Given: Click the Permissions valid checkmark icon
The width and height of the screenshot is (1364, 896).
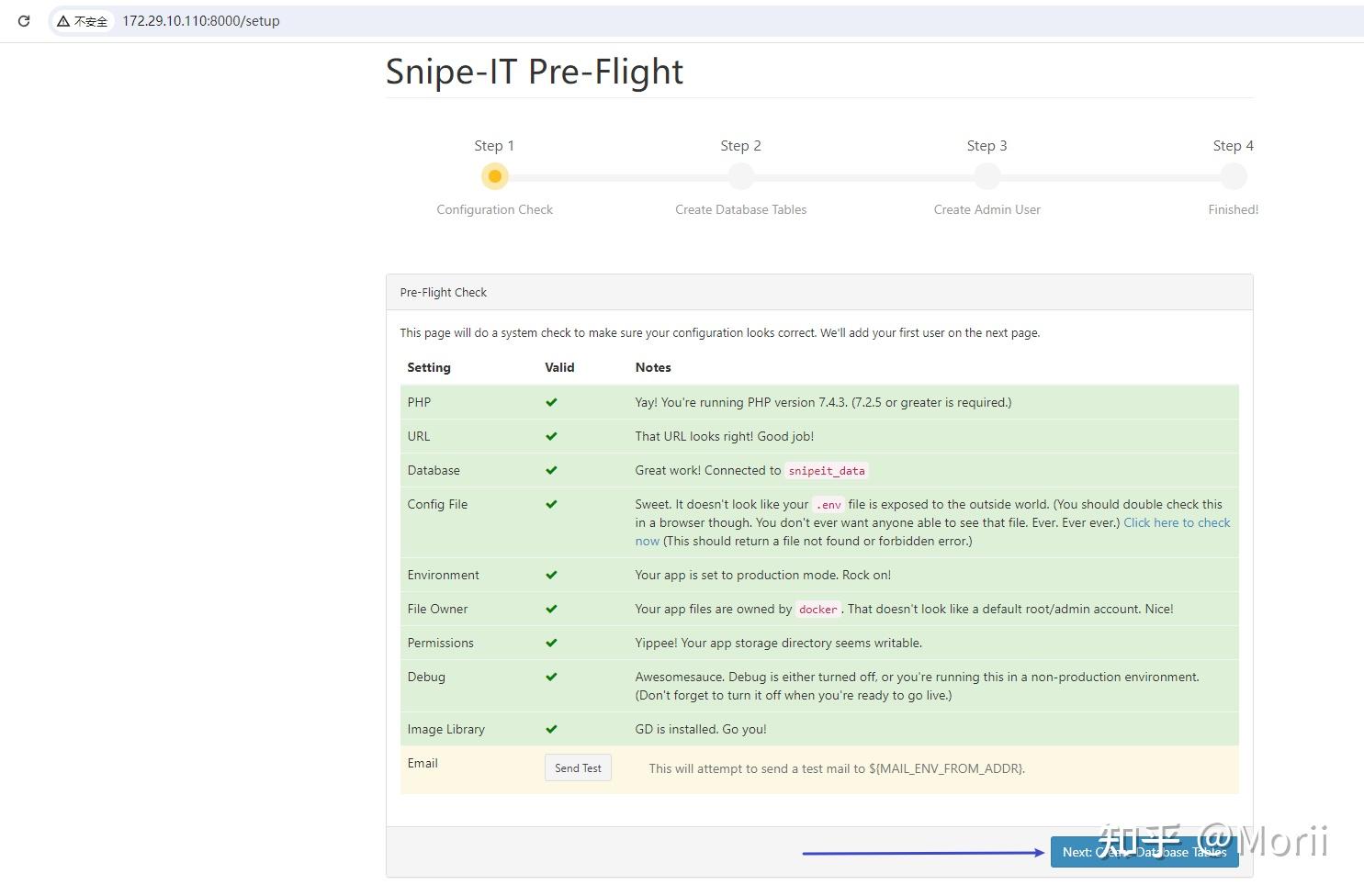Looking at the screenshot, I should 551,643.
